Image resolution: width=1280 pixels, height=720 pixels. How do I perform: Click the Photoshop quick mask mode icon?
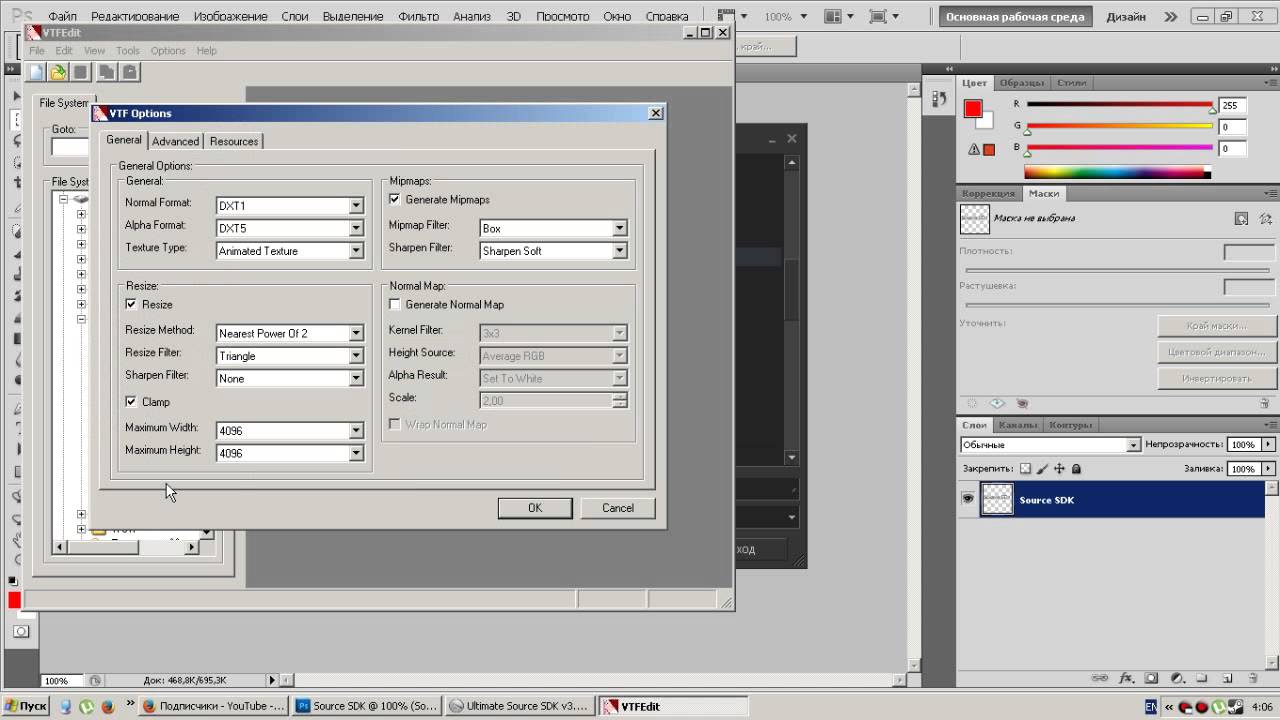(21, 631)
